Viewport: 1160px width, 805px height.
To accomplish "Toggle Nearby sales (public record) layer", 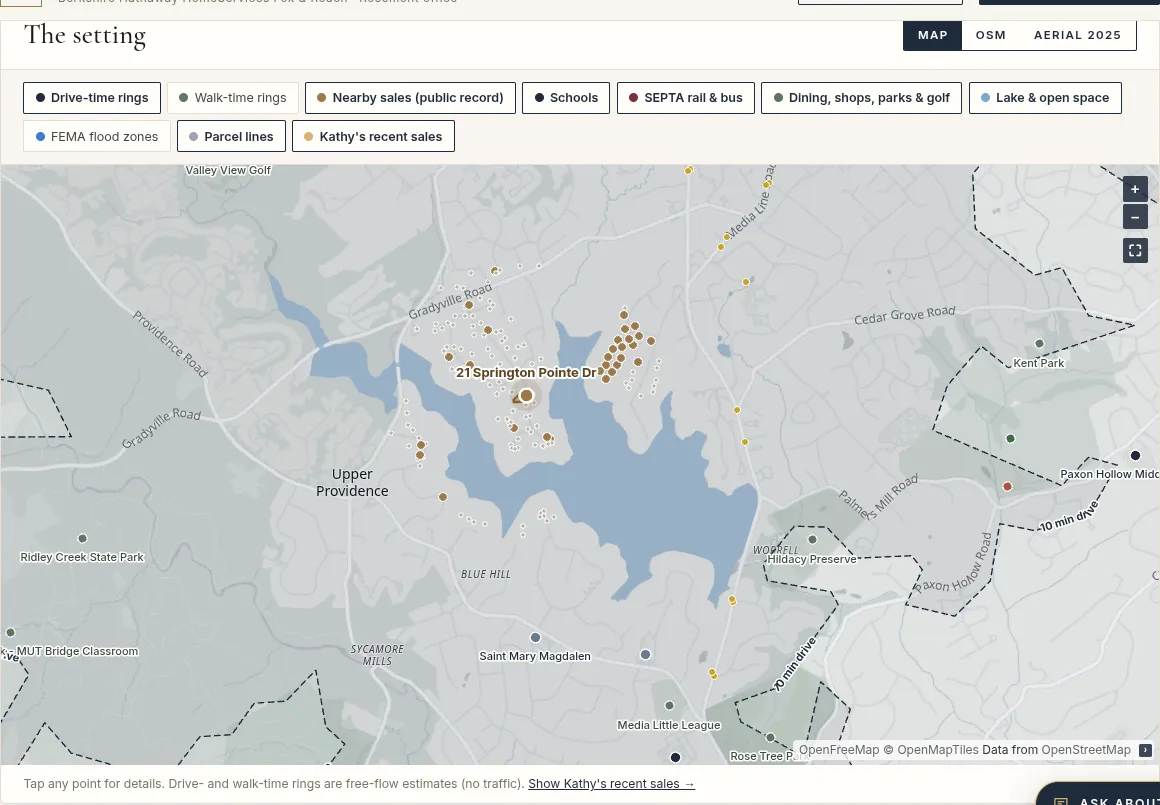I will [410, 98].
